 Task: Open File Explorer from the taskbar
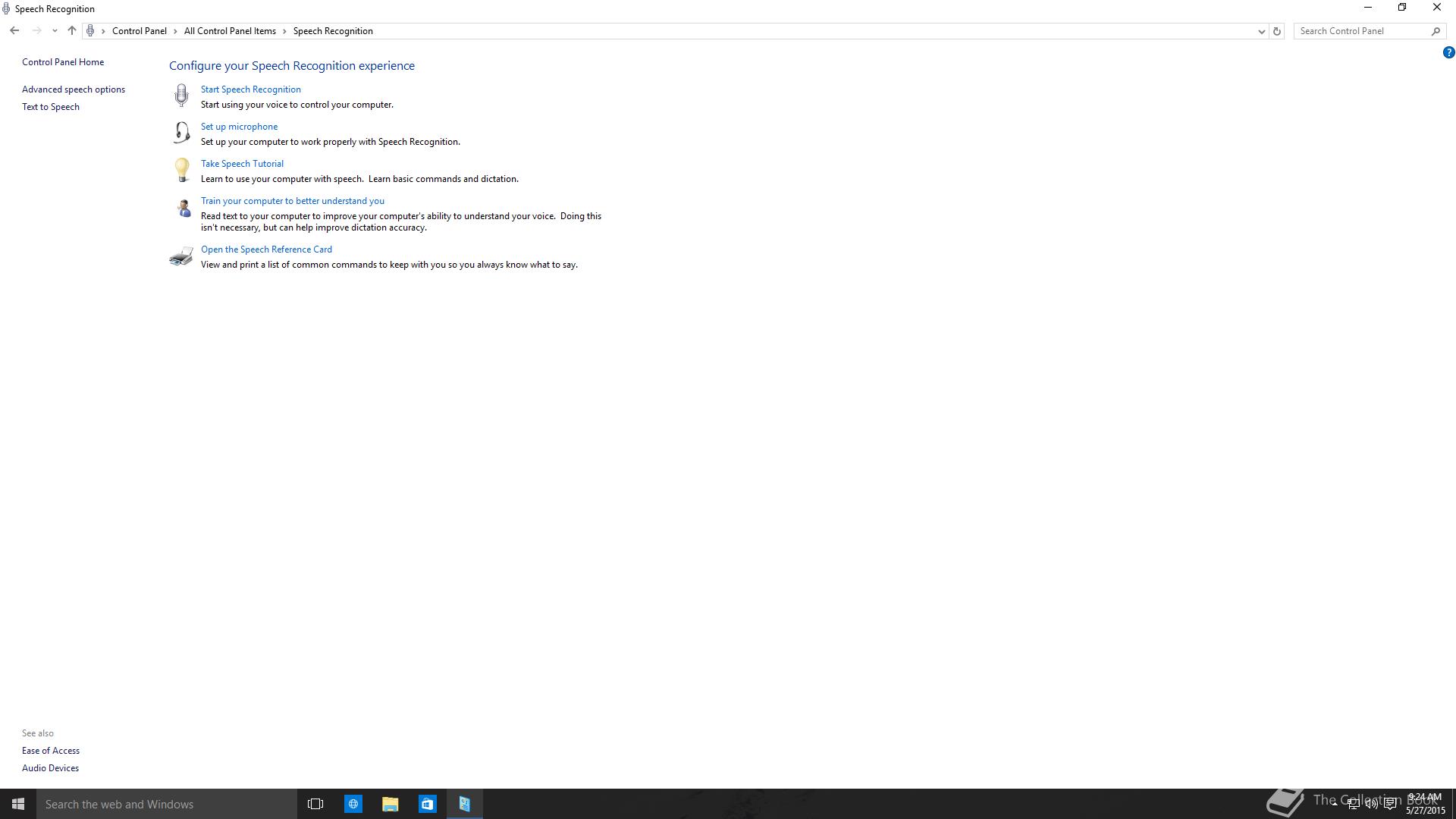[x=391, y=804]
